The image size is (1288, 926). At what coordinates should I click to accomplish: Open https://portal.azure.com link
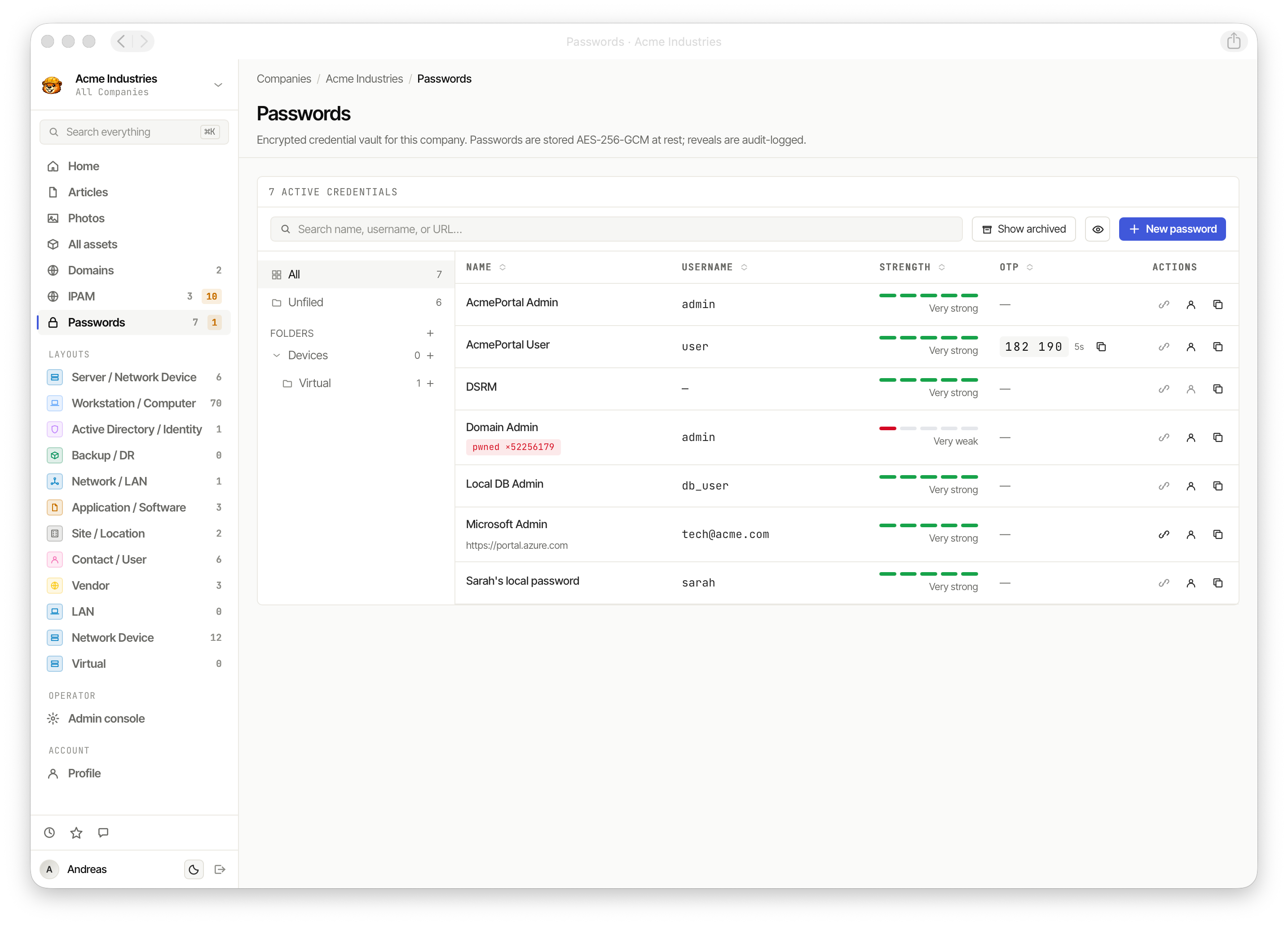coord(516,545)
